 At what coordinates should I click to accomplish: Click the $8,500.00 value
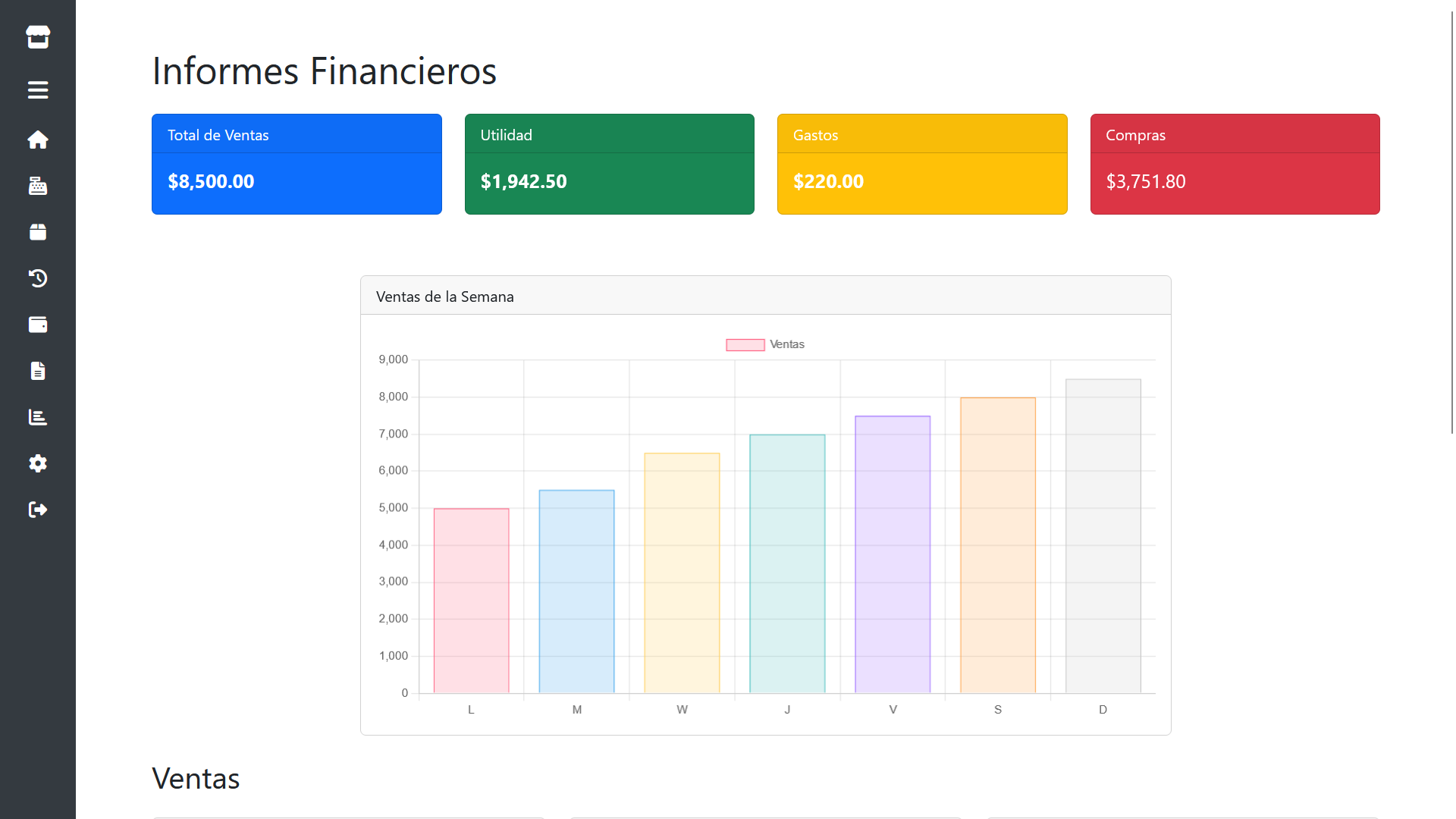[211, 181]
